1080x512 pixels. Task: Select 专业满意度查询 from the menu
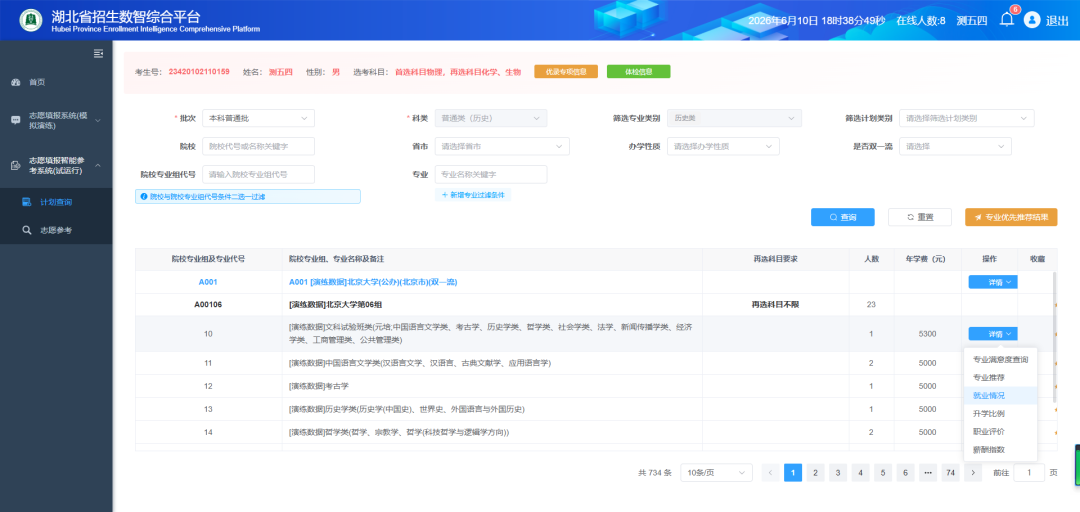tap(1000, 360)
